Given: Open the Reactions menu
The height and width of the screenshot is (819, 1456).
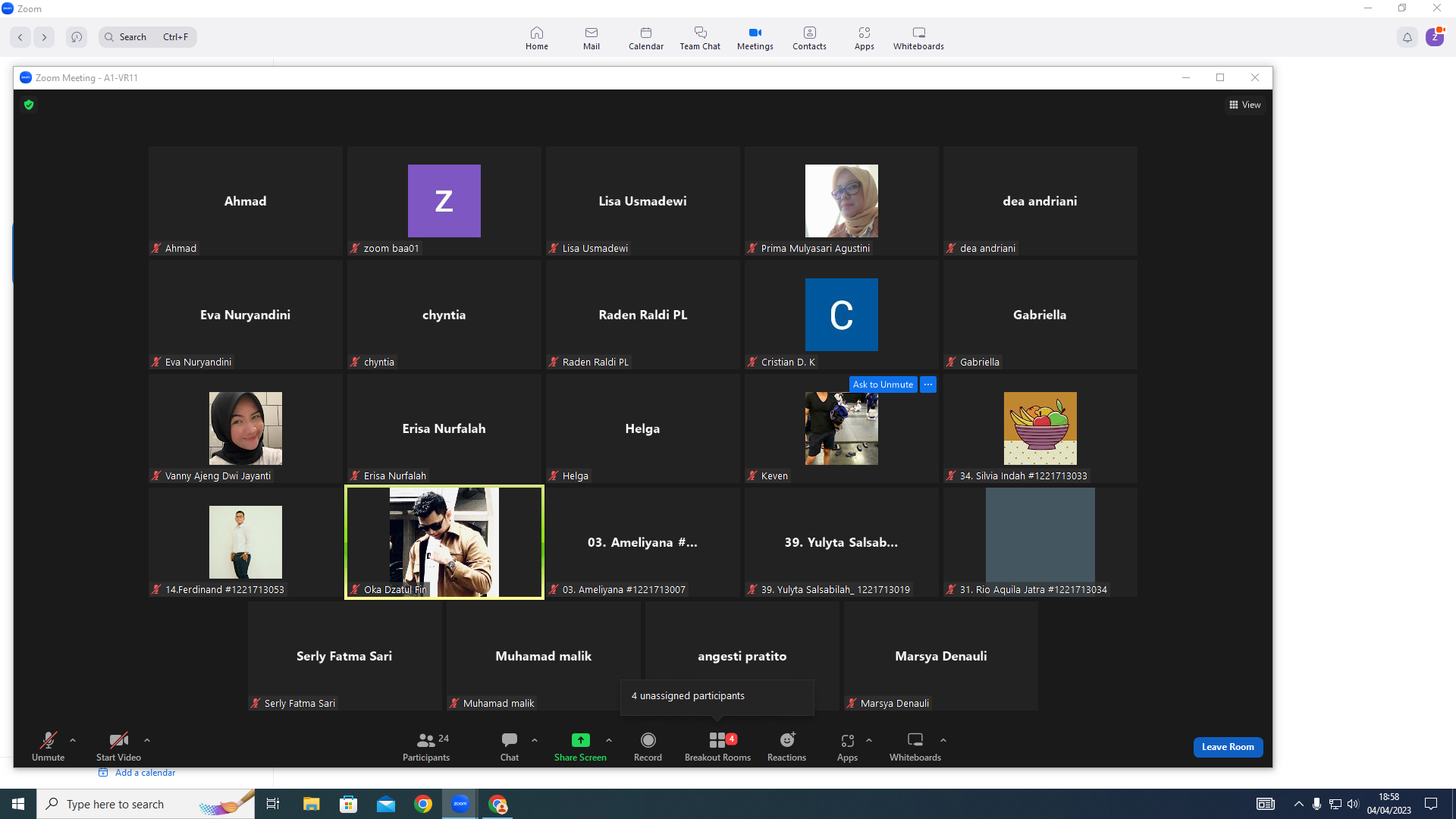Looking at the screenshot, I should point(786,746).
